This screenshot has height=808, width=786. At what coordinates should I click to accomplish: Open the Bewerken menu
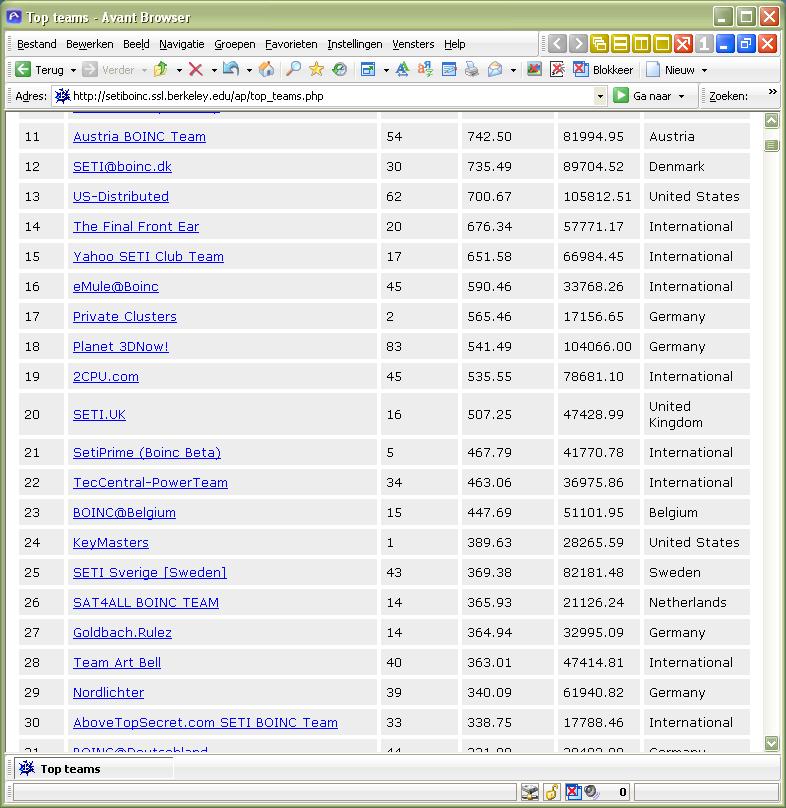(90, 44)
